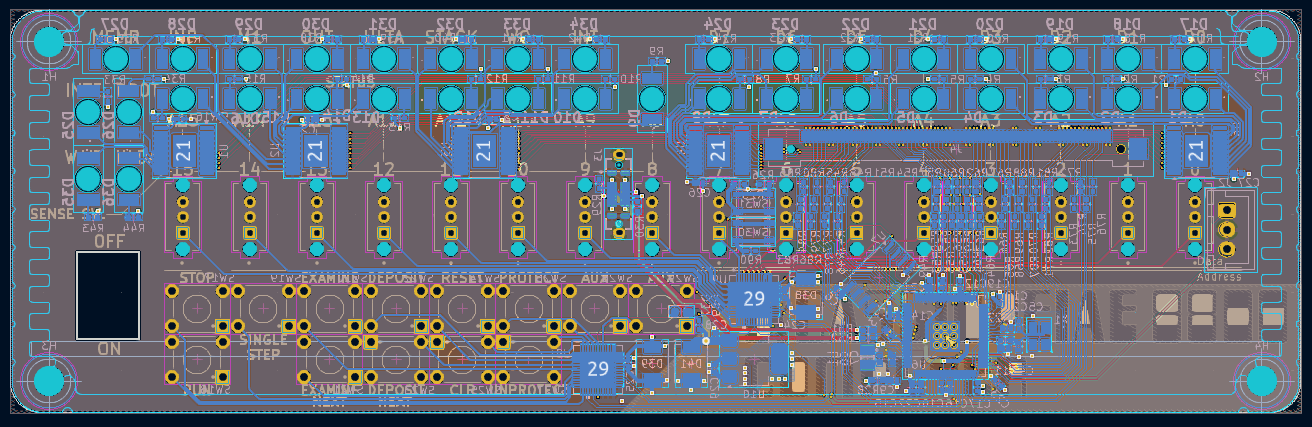Select the D17 LED pad
Image resolution: width=1312 pixels, height=427 pixels.
pyautogui.click(x=1192, y=59)
